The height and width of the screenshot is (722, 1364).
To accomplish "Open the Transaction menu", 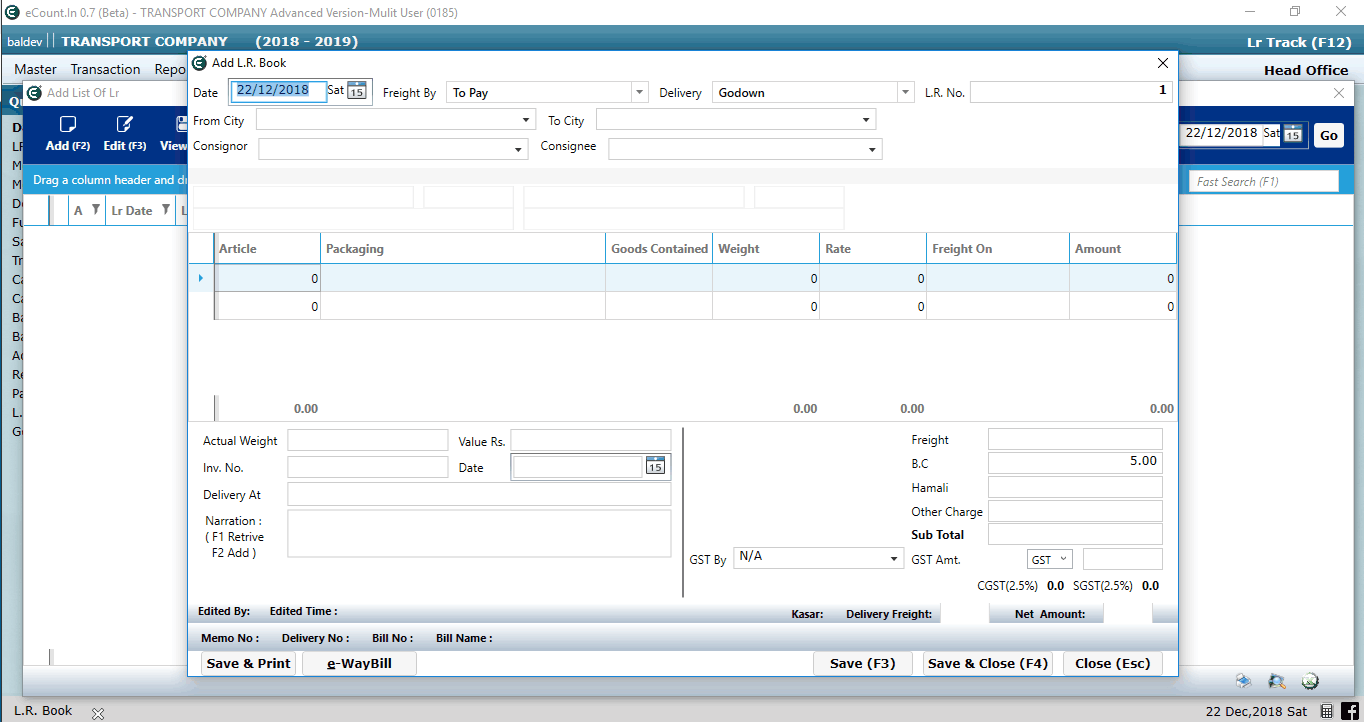I will click(x=105, y=68).
